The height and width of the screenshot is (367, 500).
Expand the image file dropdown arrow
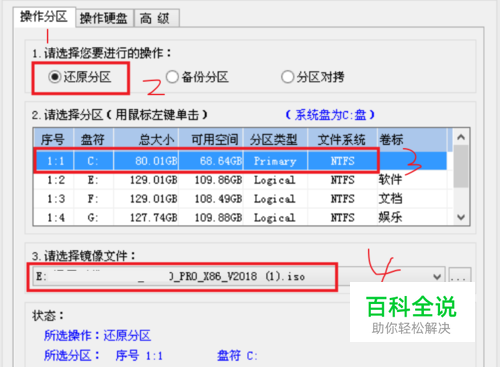(x=437, y=276)
